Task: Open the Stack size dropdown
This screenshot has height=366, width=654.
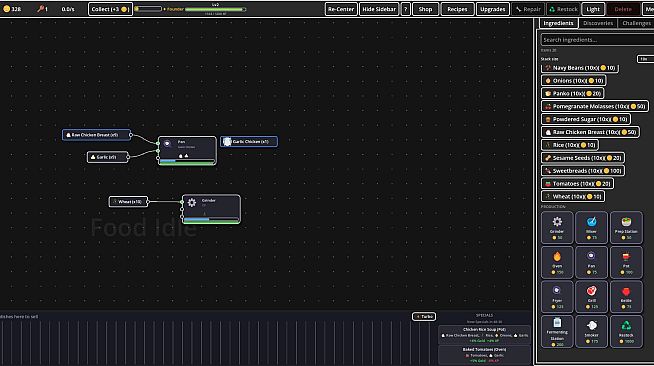Action: 645,59
